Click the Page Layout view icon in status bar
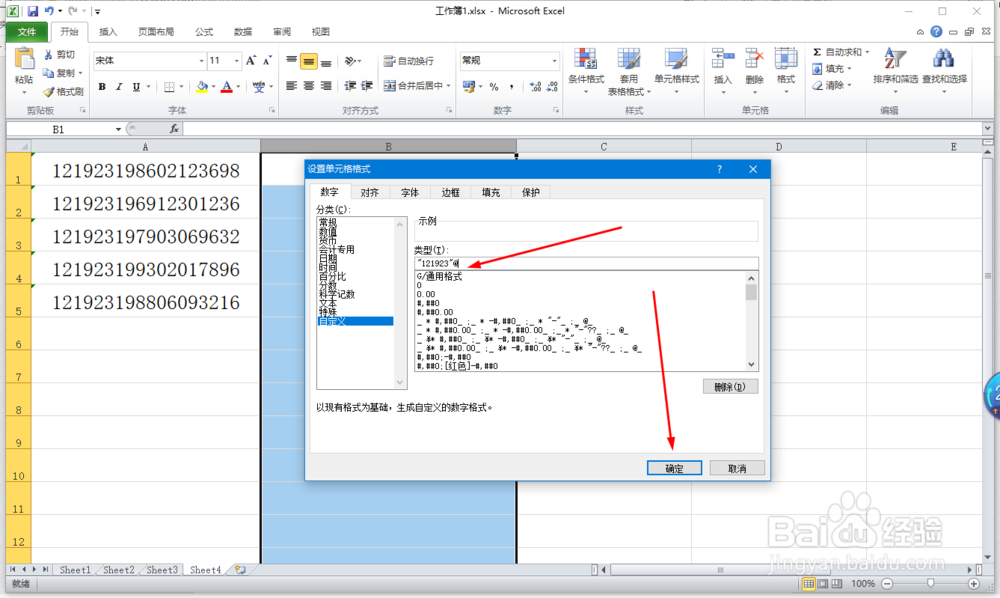 [823, 583]
